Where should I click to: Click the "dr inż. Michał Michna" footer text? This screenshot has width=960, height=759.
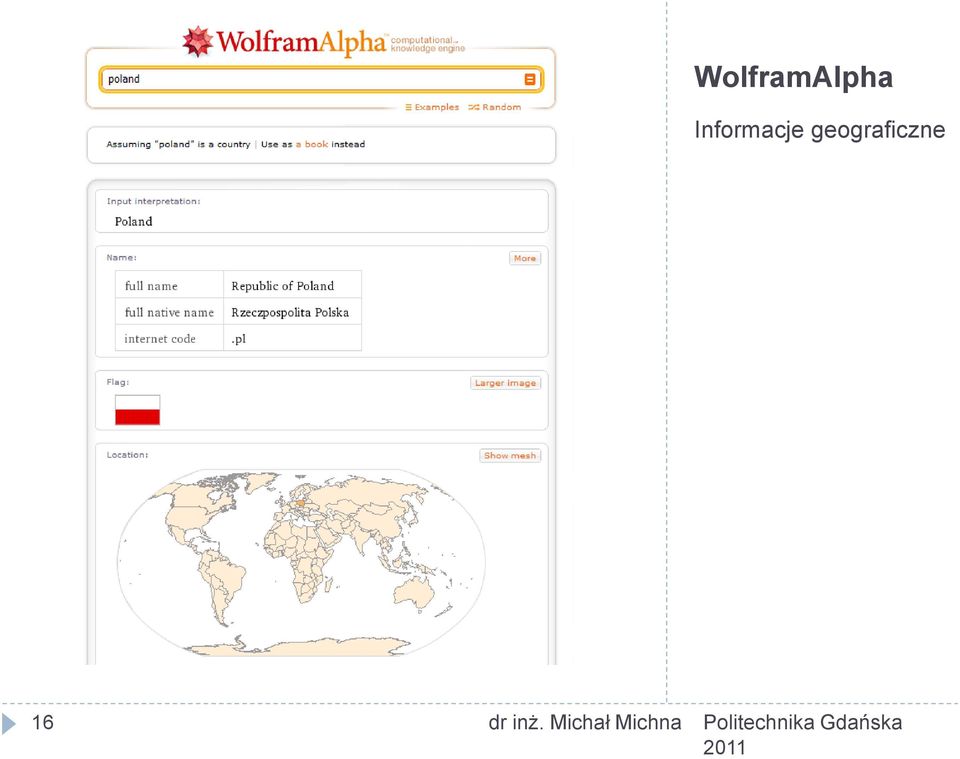coord(585,722)
